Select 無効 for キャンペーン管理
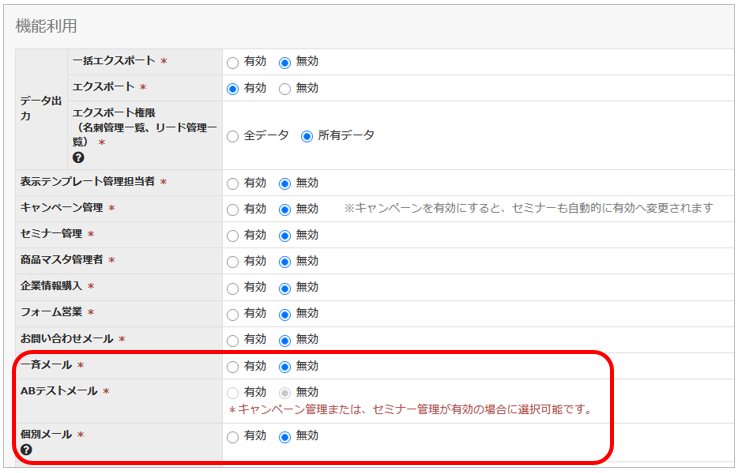Screen dimensions: 738x473 click(x=285, y=208)
